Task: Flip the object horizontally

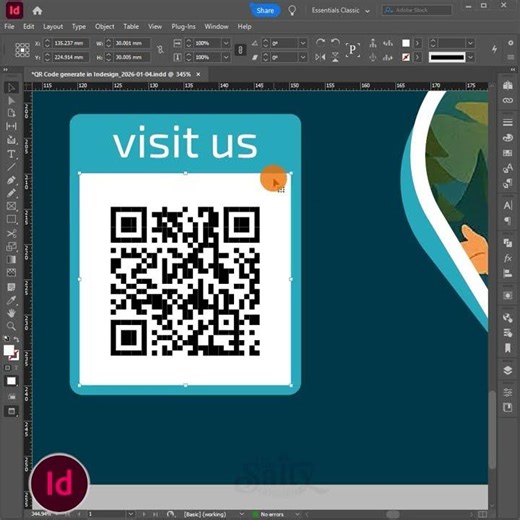Action: (320, 57)
